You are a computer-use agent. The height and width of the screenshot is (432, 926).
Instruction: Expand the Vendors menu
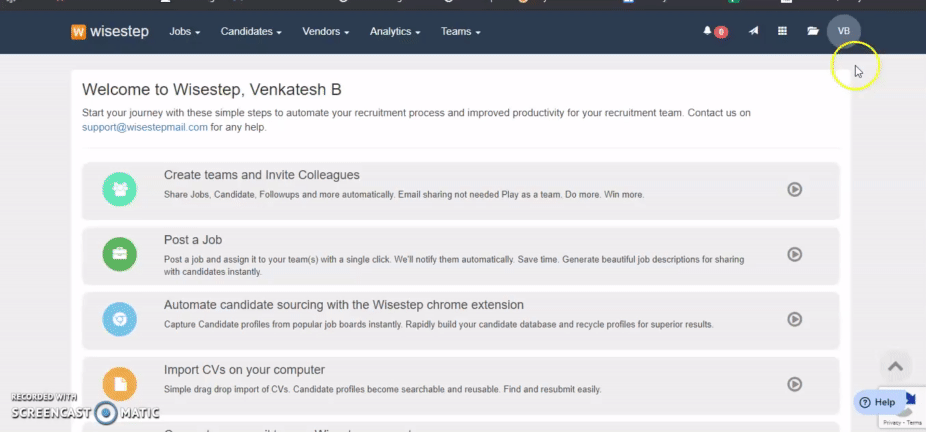tap(325, 32)
